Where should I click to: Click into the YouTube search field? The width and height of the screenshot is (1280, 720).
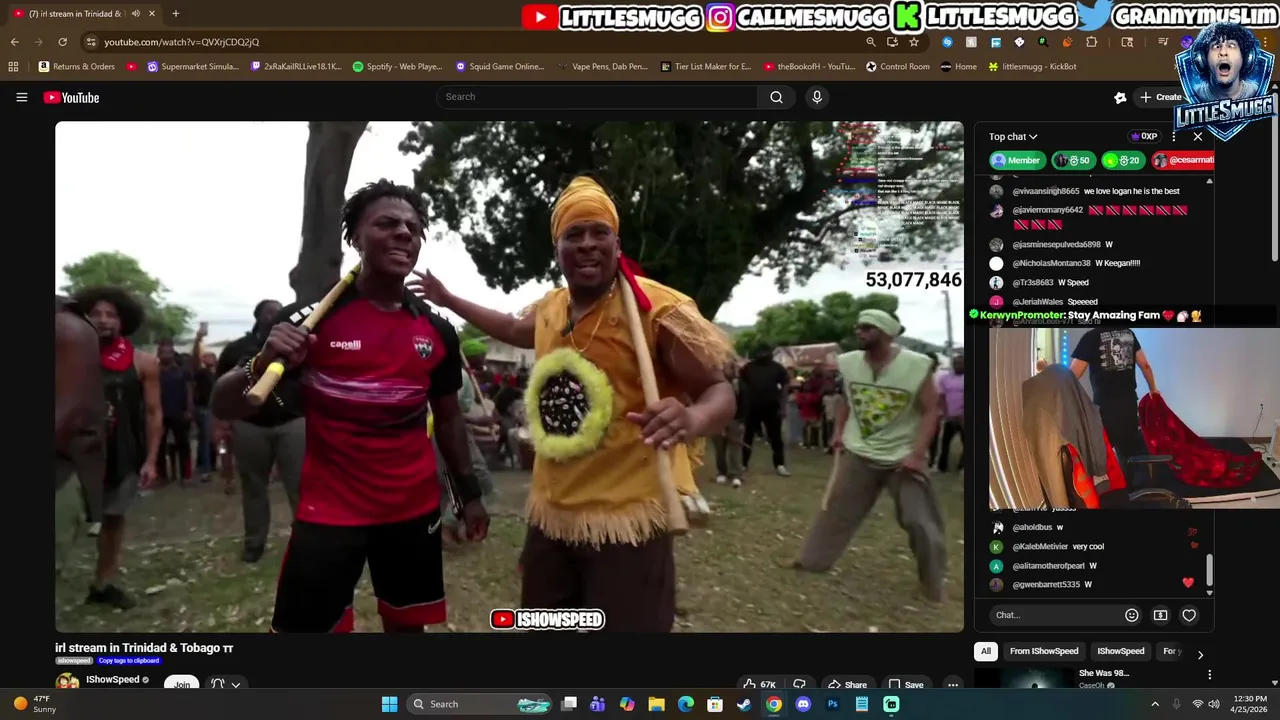(x=596, y=97)
